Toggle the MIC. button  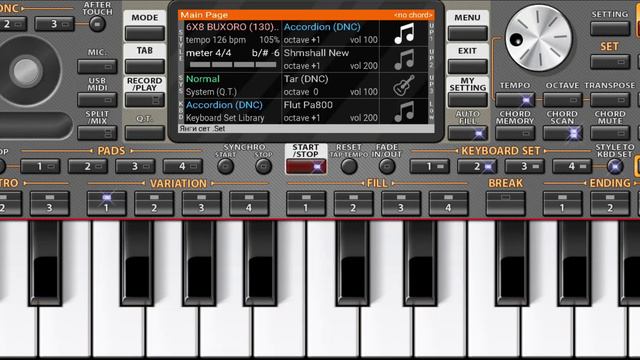coord(97,66)
